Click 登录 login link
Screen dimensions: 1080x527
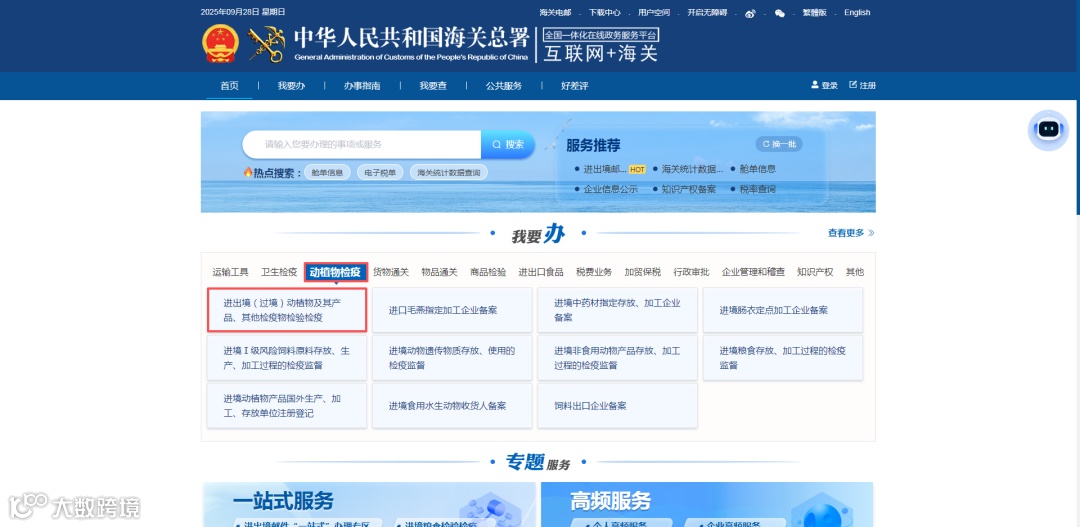pyautogui.click(x=829, y=85)
